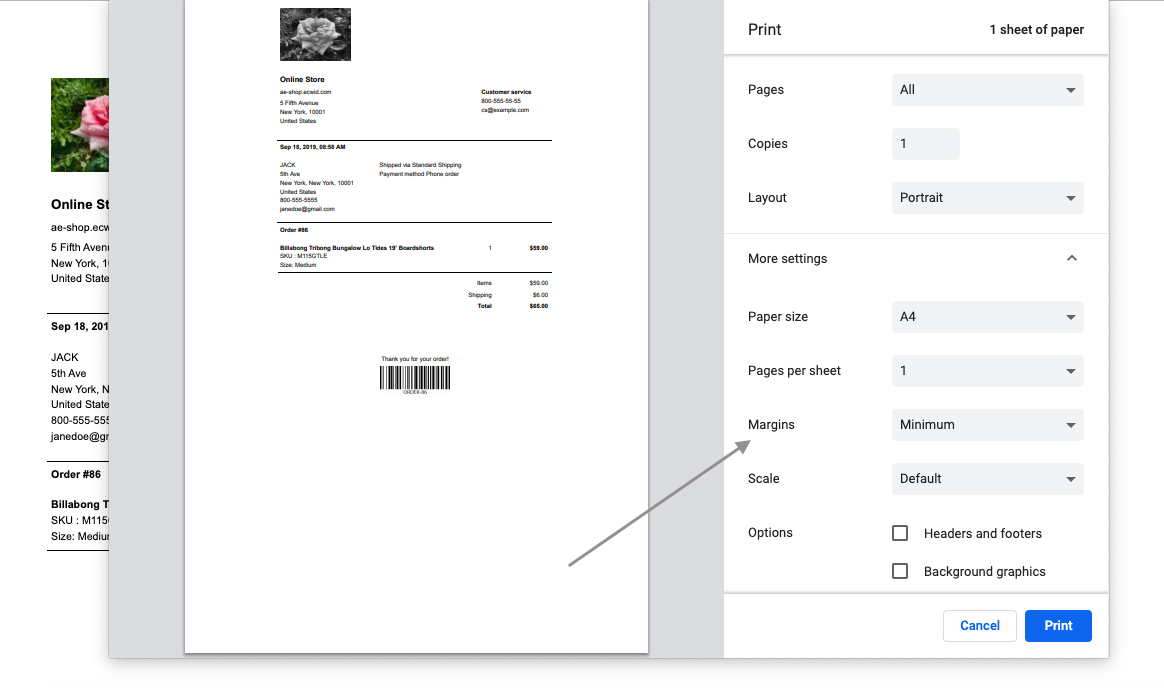Open the Margins dropdown set to Minimum
Screen dimensions: 1164x688
click(987, 425)
